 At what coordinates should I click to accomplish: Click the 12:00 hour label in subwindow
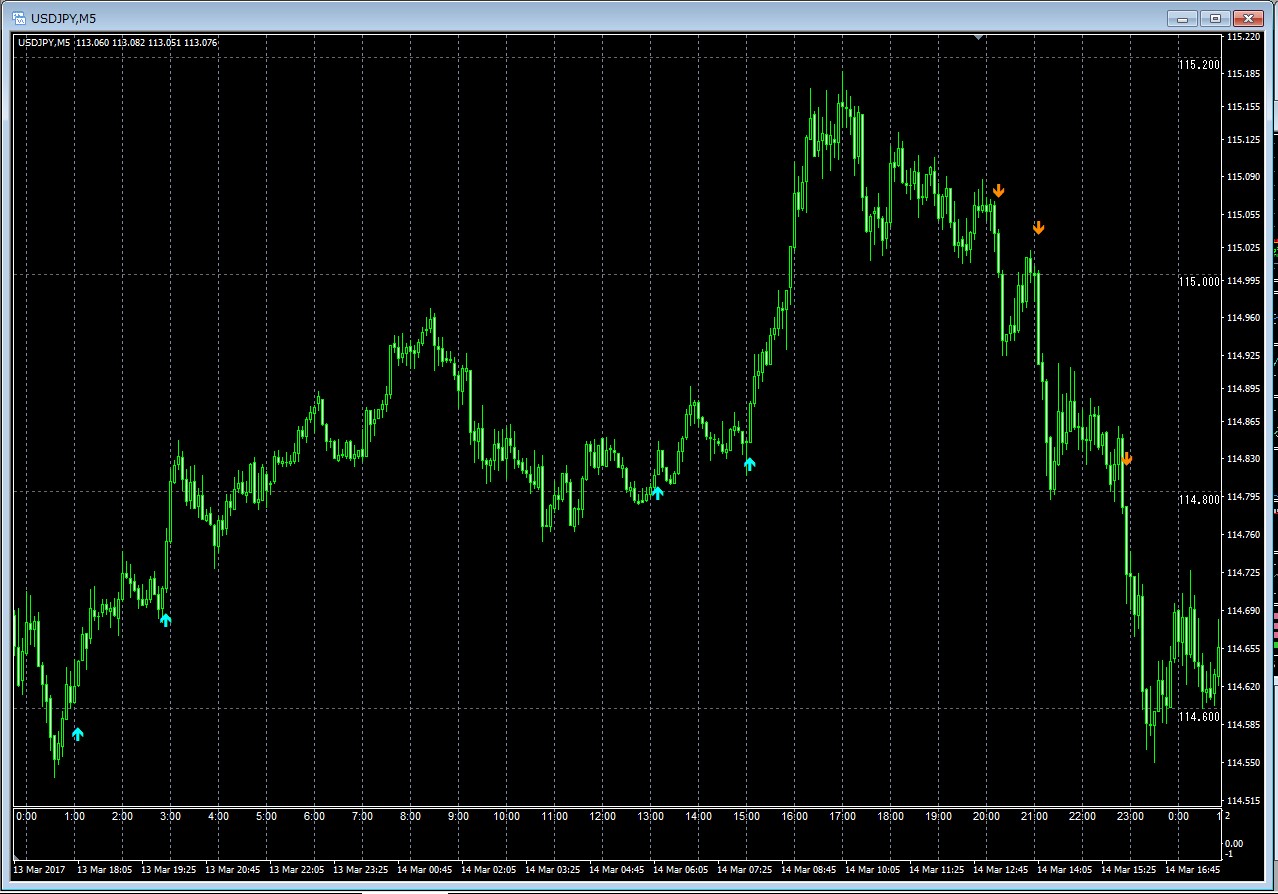(x=602, y=817)
